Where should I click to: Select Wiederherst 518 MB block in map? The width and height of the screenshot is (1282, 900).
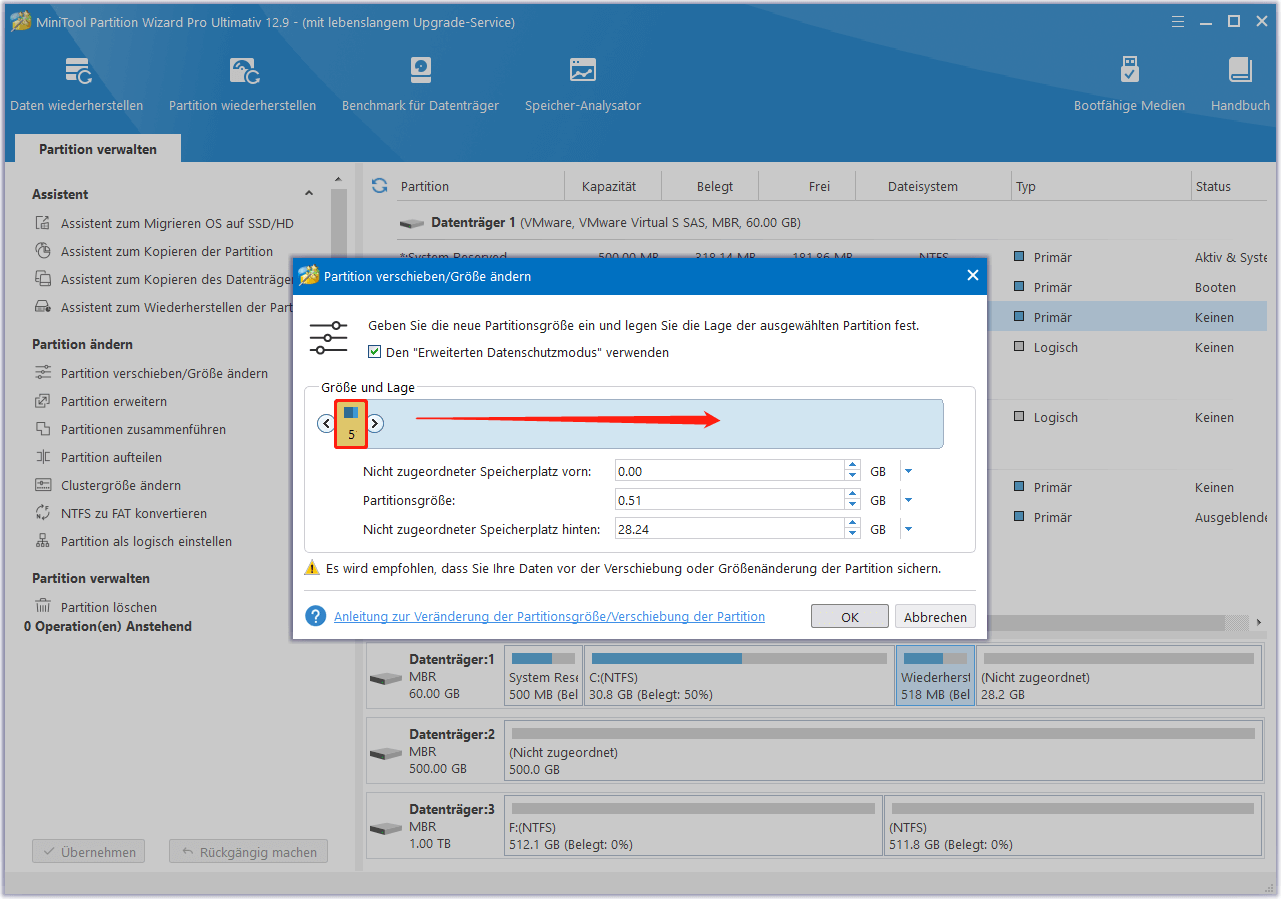935,676
